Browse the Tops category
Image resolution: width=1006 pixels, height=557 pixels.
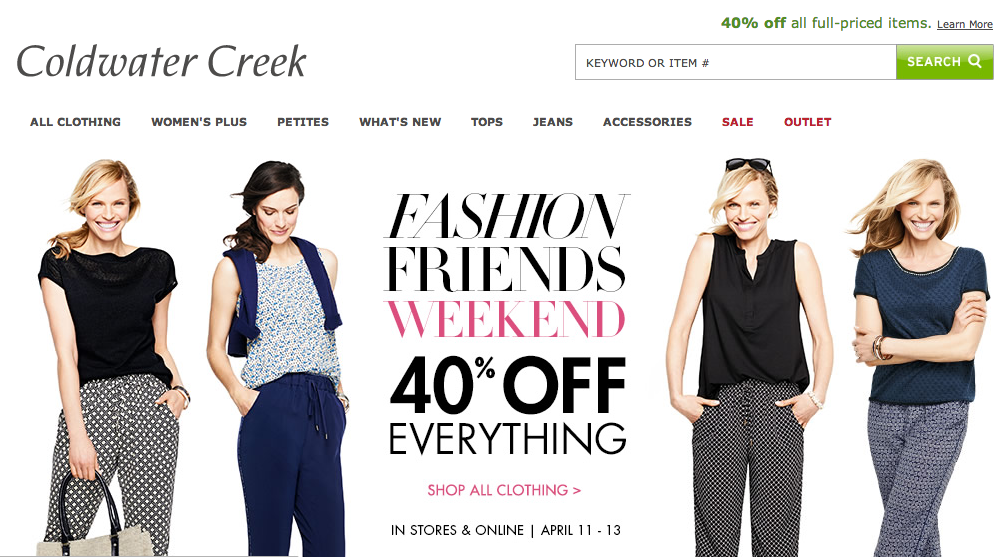[x=487, y=122]
